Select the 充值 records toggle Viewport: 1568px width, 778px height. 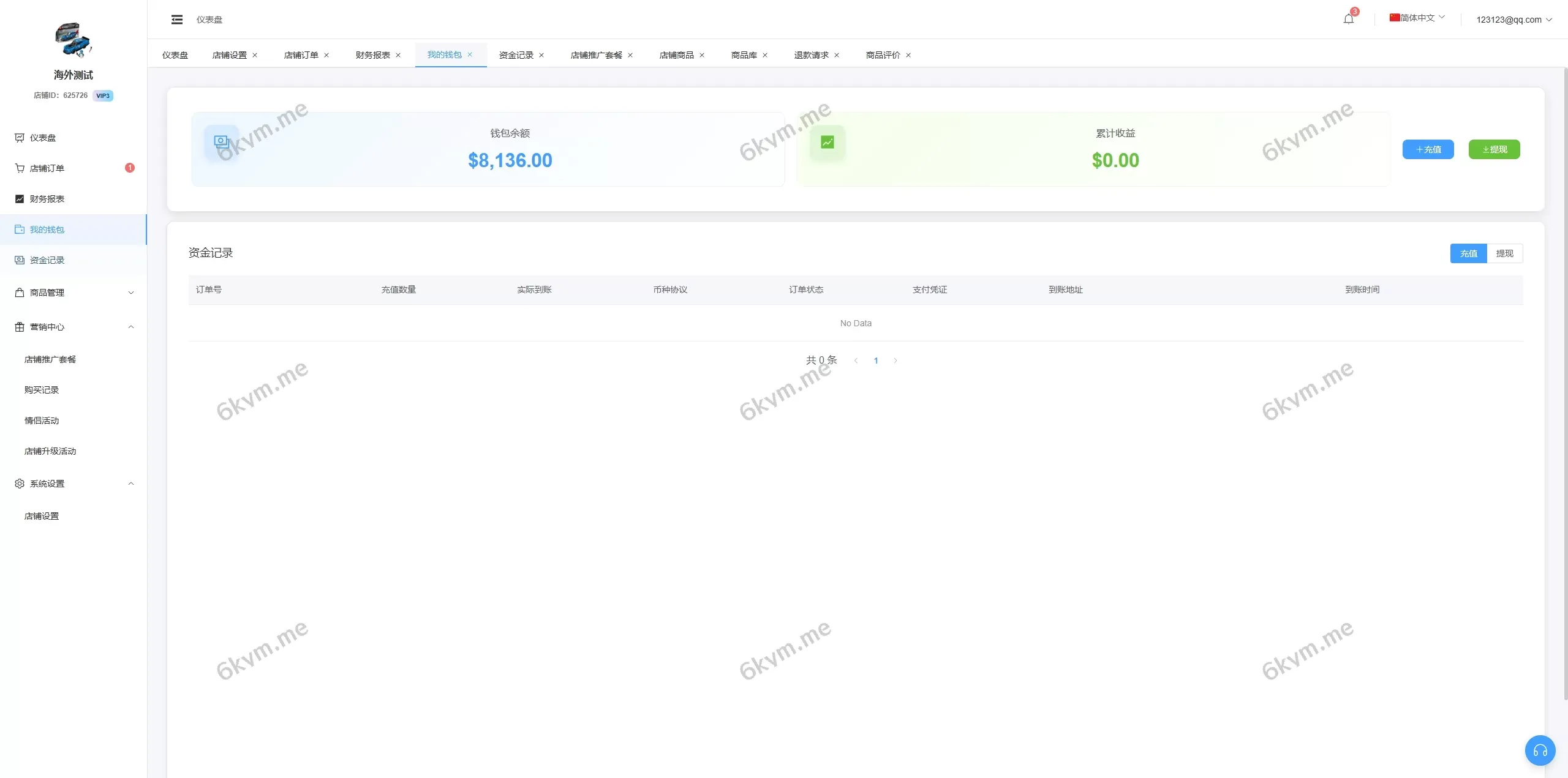[x=1468, y=253]
